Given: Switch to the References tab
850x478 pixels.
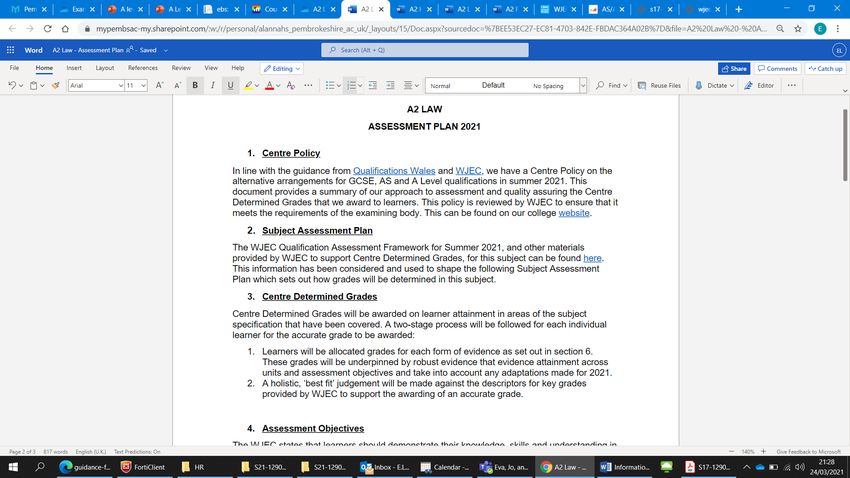Looking at the screenshot, I should [143, 68].
